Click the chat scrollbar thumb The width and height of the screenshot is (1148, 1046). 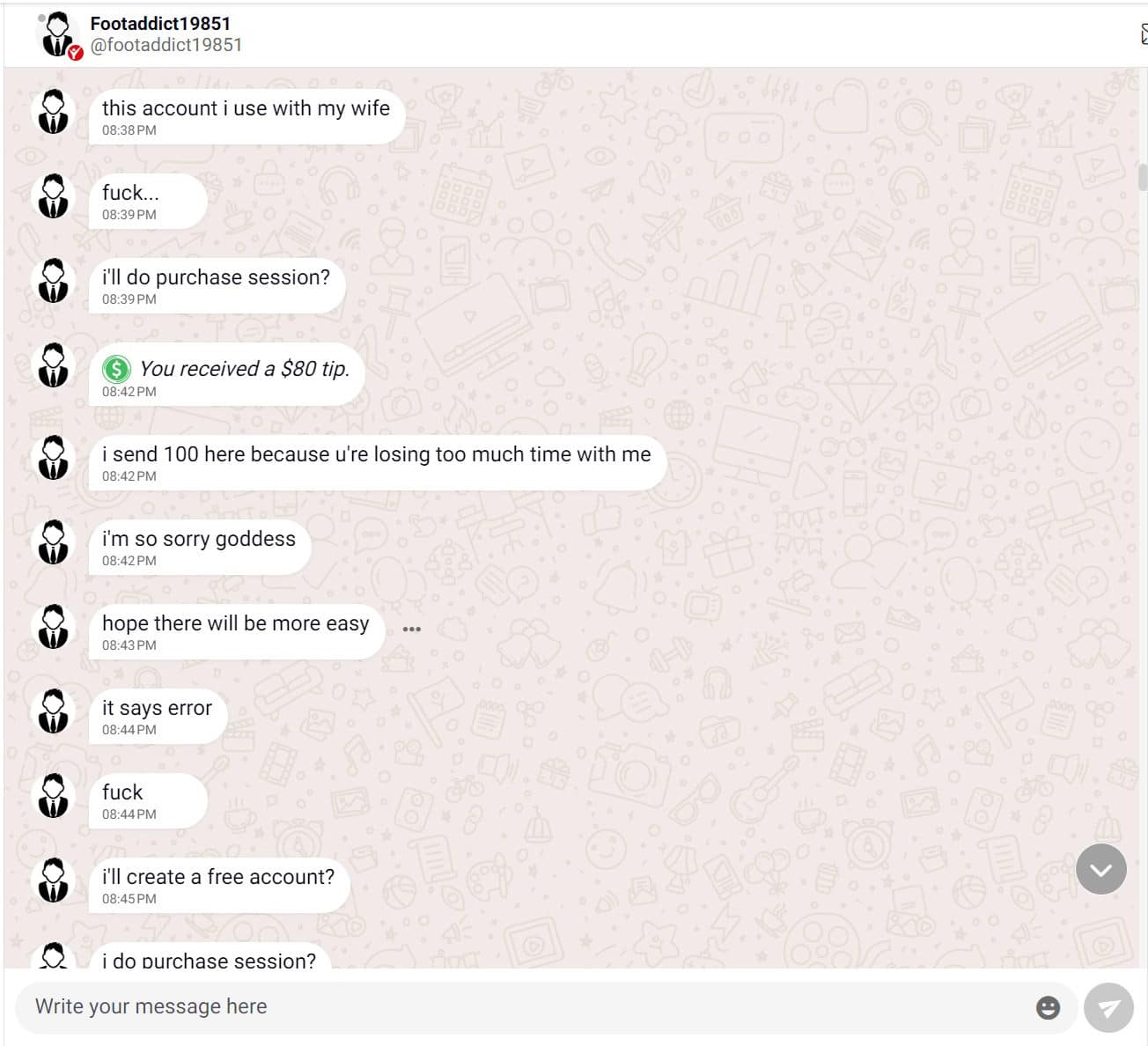(1142, 177)
